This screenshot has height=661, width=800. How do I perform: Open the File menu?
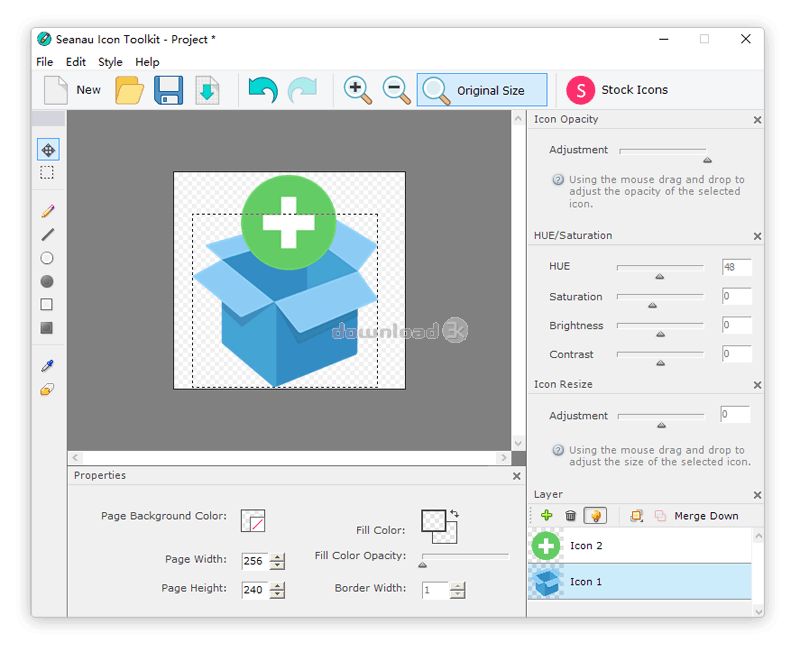44,62
